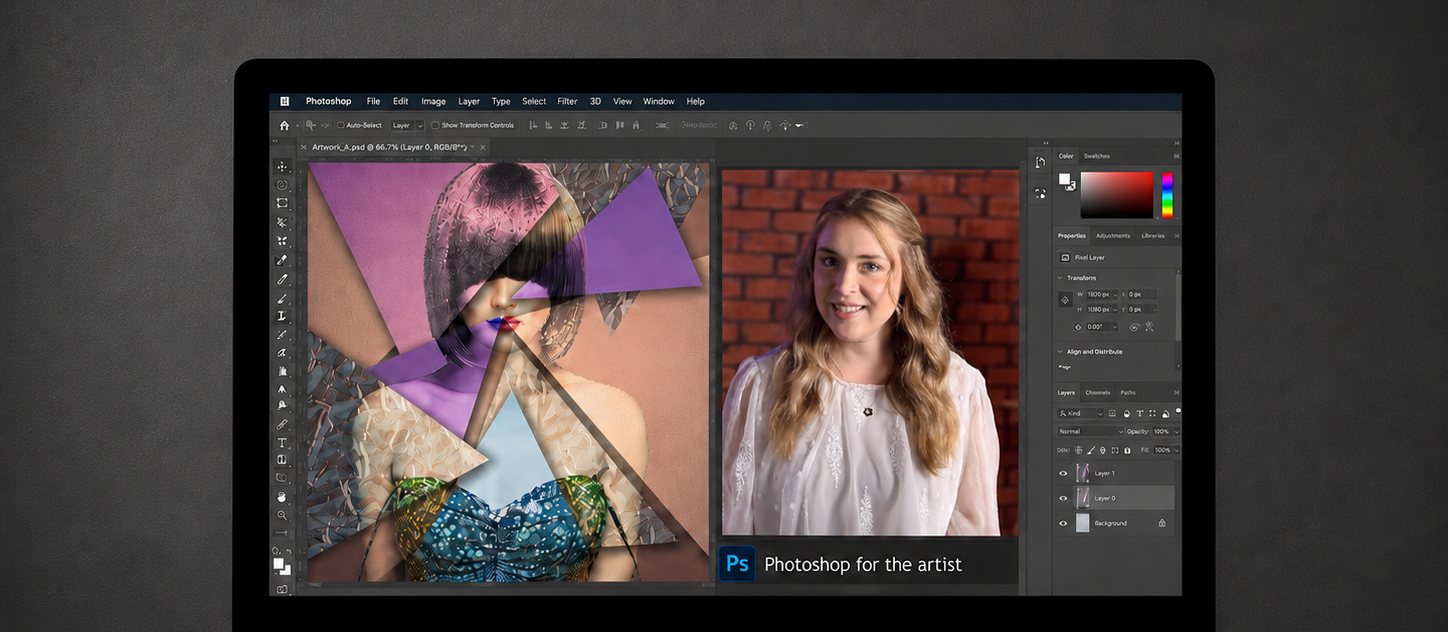Select the Background layer thumbnail
Screen dimensions: 1448x632
(1082, 523)
